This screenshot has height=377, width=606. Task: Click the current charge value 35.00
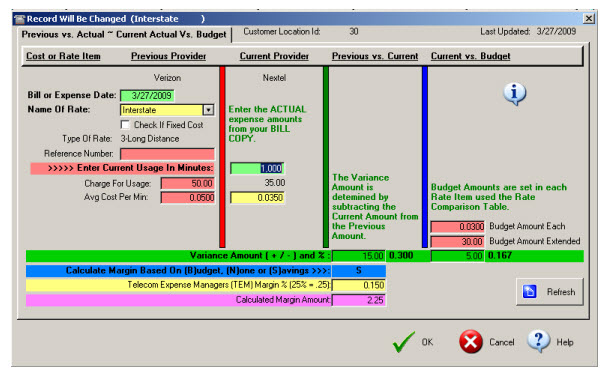pos(275,183)
